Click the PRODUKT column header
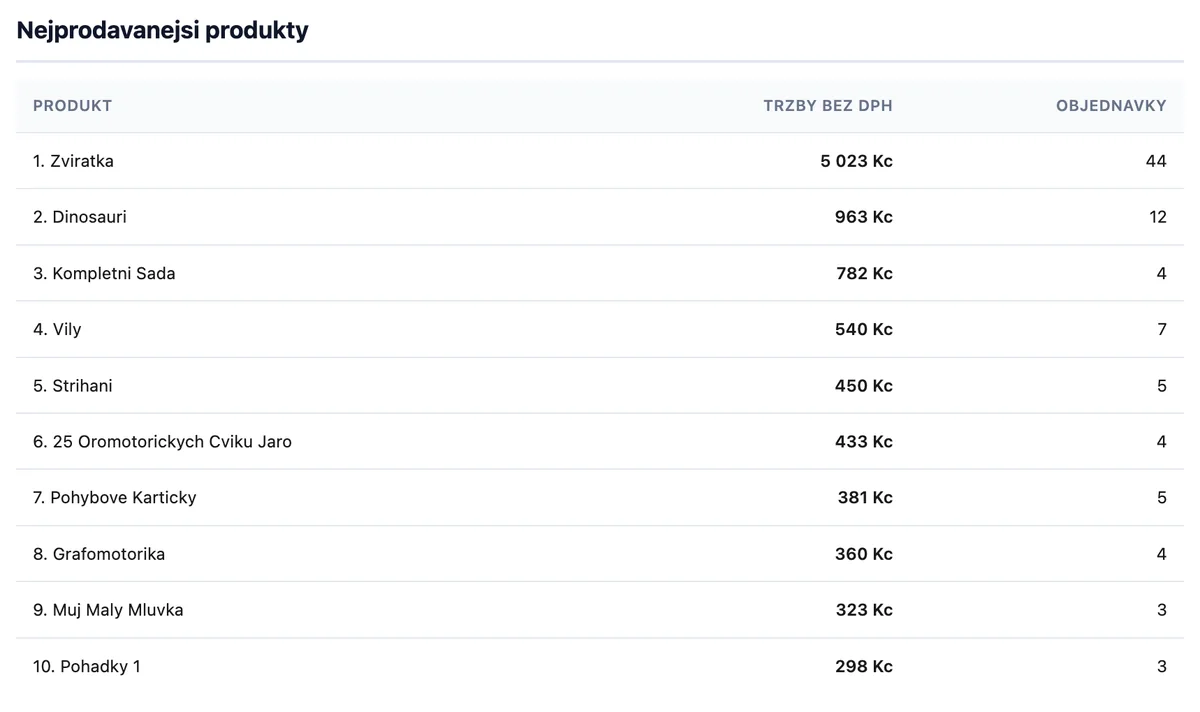The width and height of the screenshot is (1200, 712). click(x=72, y=105)
